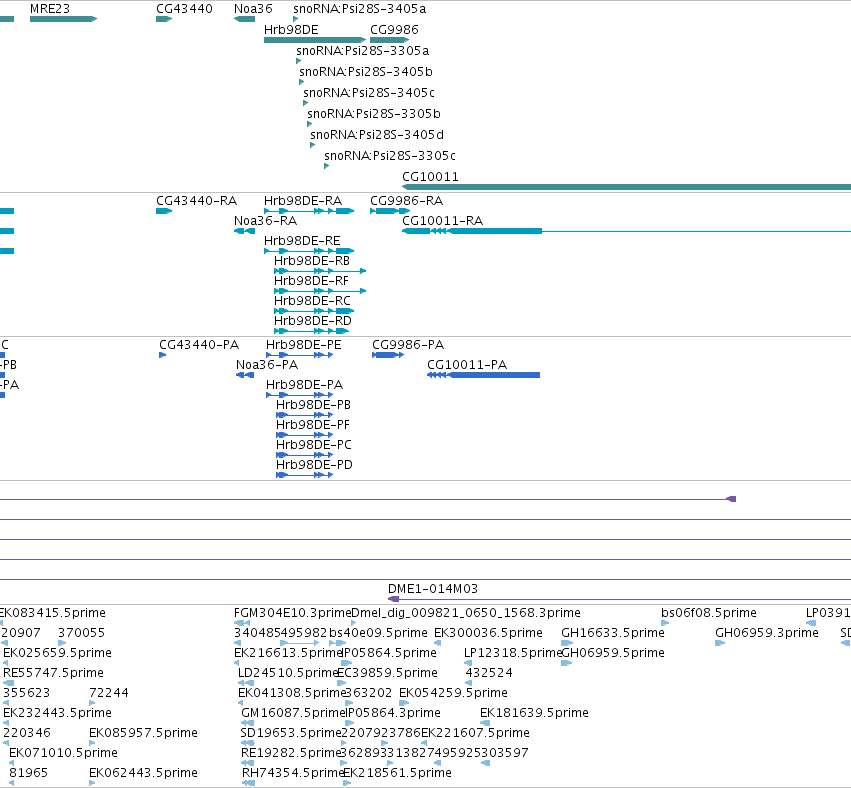851x788 pixels.
Task: Select the Hrb98DE-RA transcript
Action: click(x=309, y=211)
